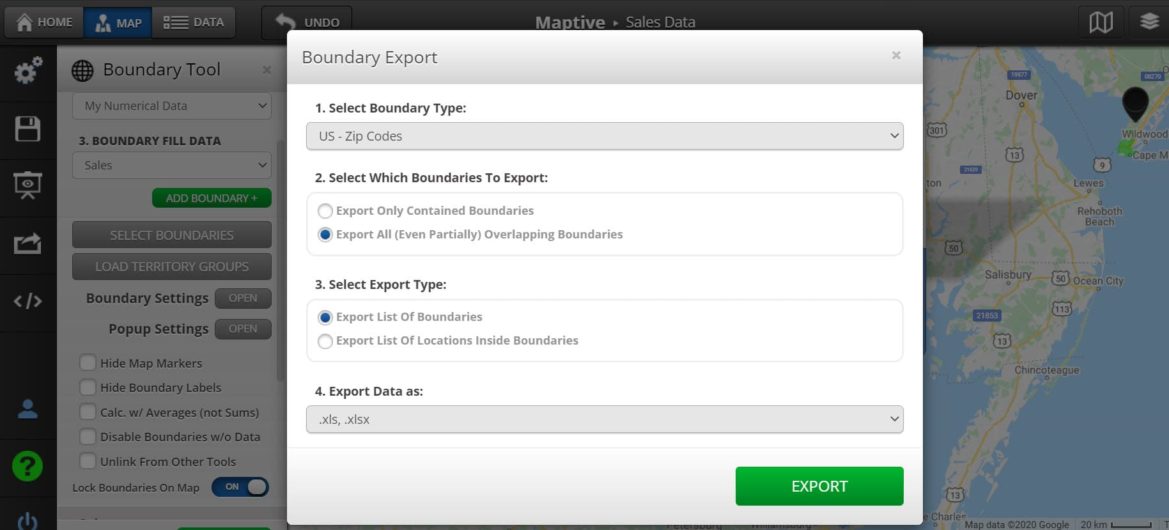This screenshot has height=530, width=1169.
Task: Click the user account icon
Action: click(x=27, y=408)
